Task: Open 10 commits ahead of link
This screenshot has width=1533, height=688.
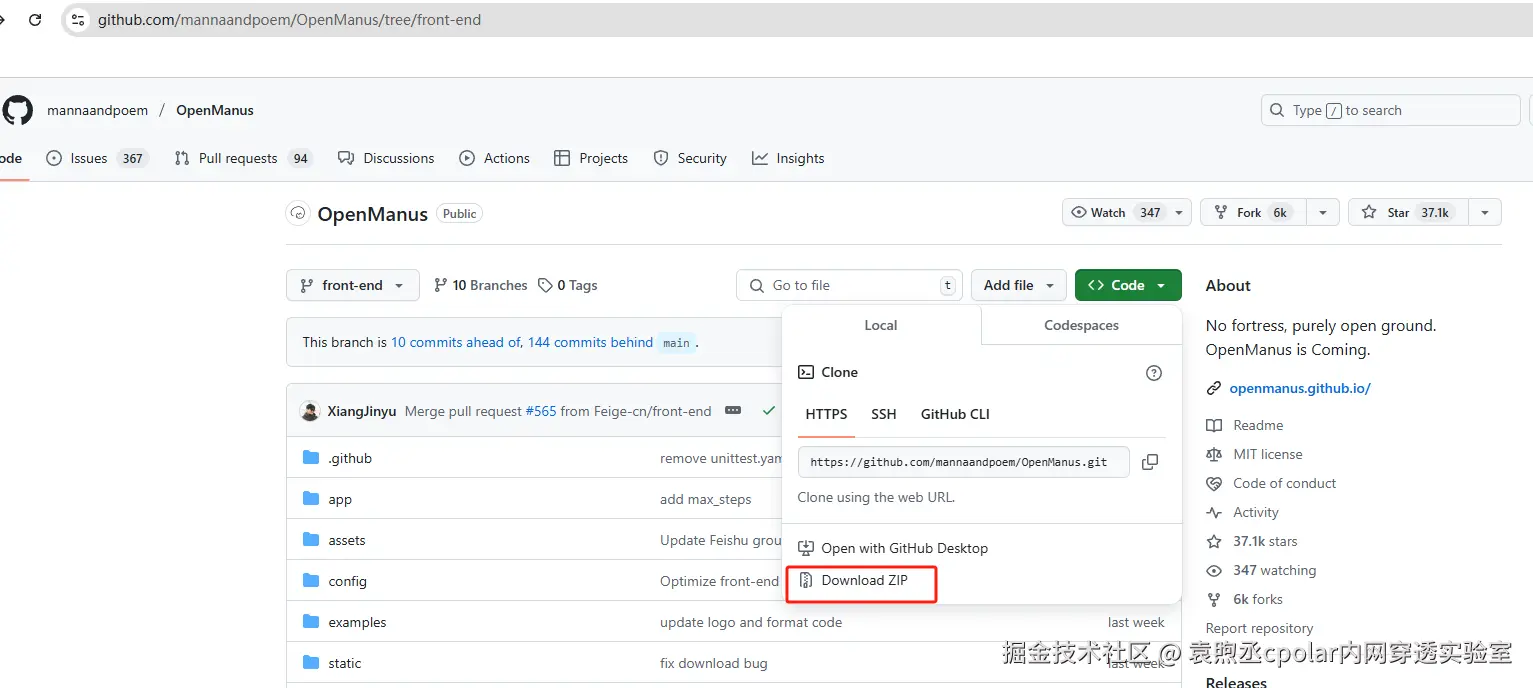Action: [x=456, y=342]
